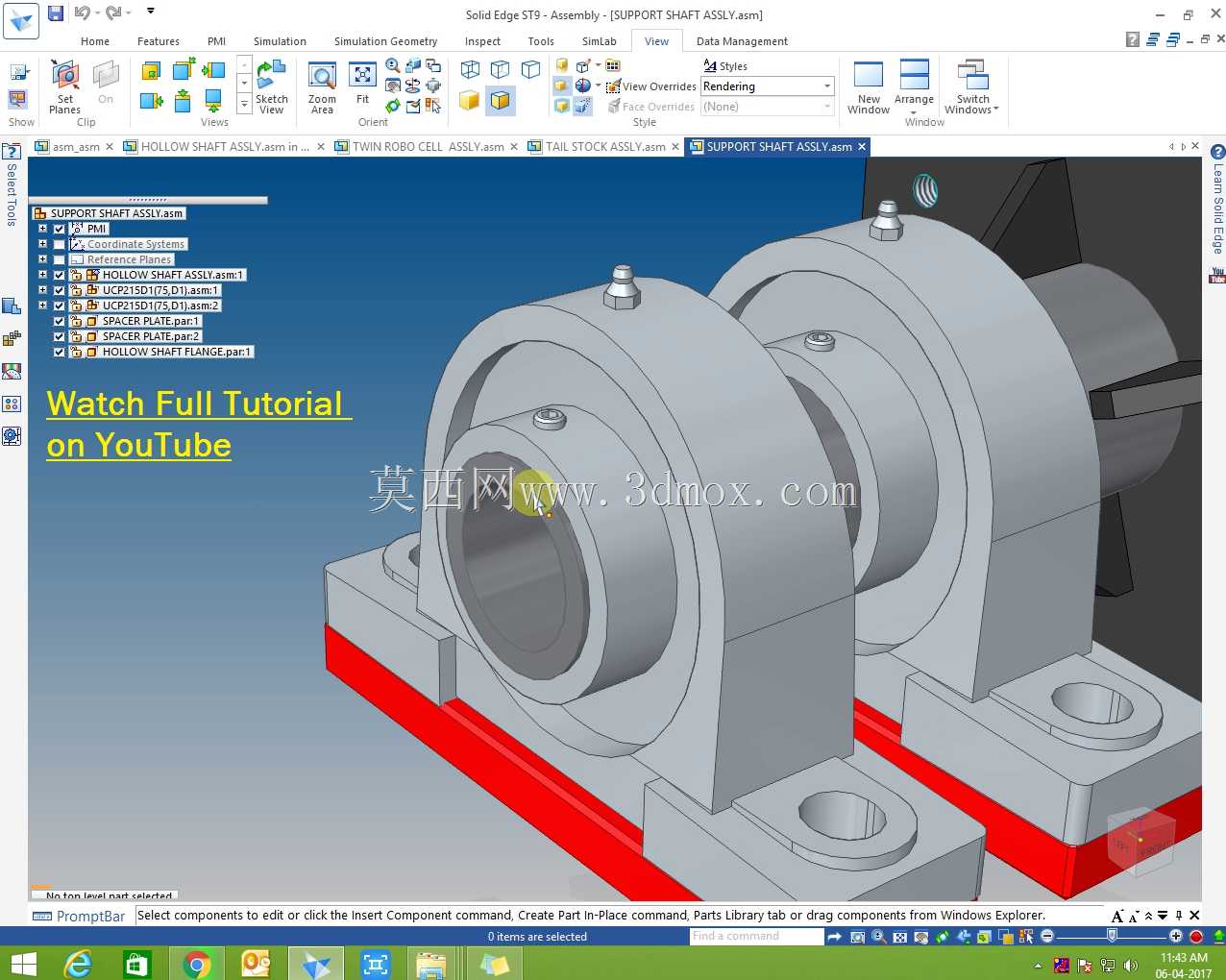
Task: Click the status bar zoom-in plus icon
Action: click(x=1175, y=936)
